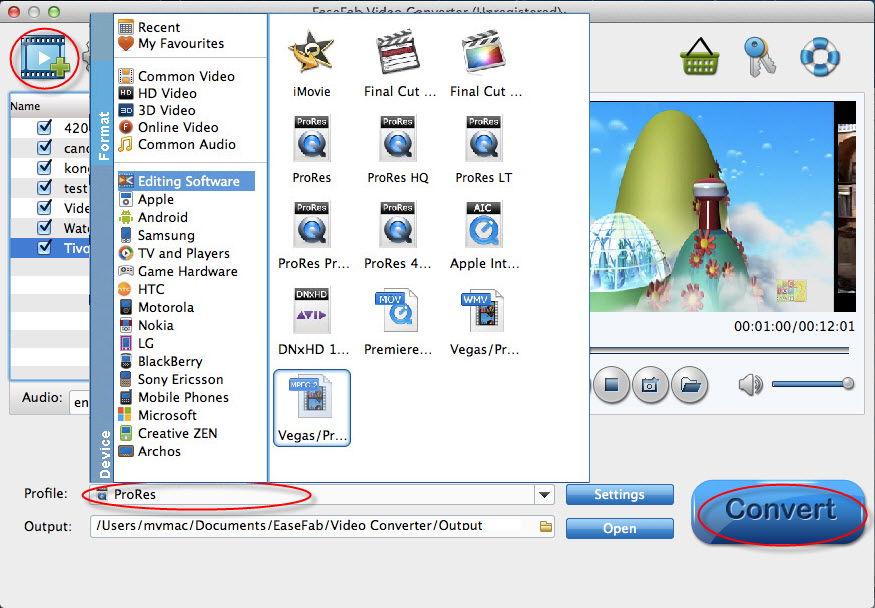Uncheck the can file checkbox

pos(45,148)
